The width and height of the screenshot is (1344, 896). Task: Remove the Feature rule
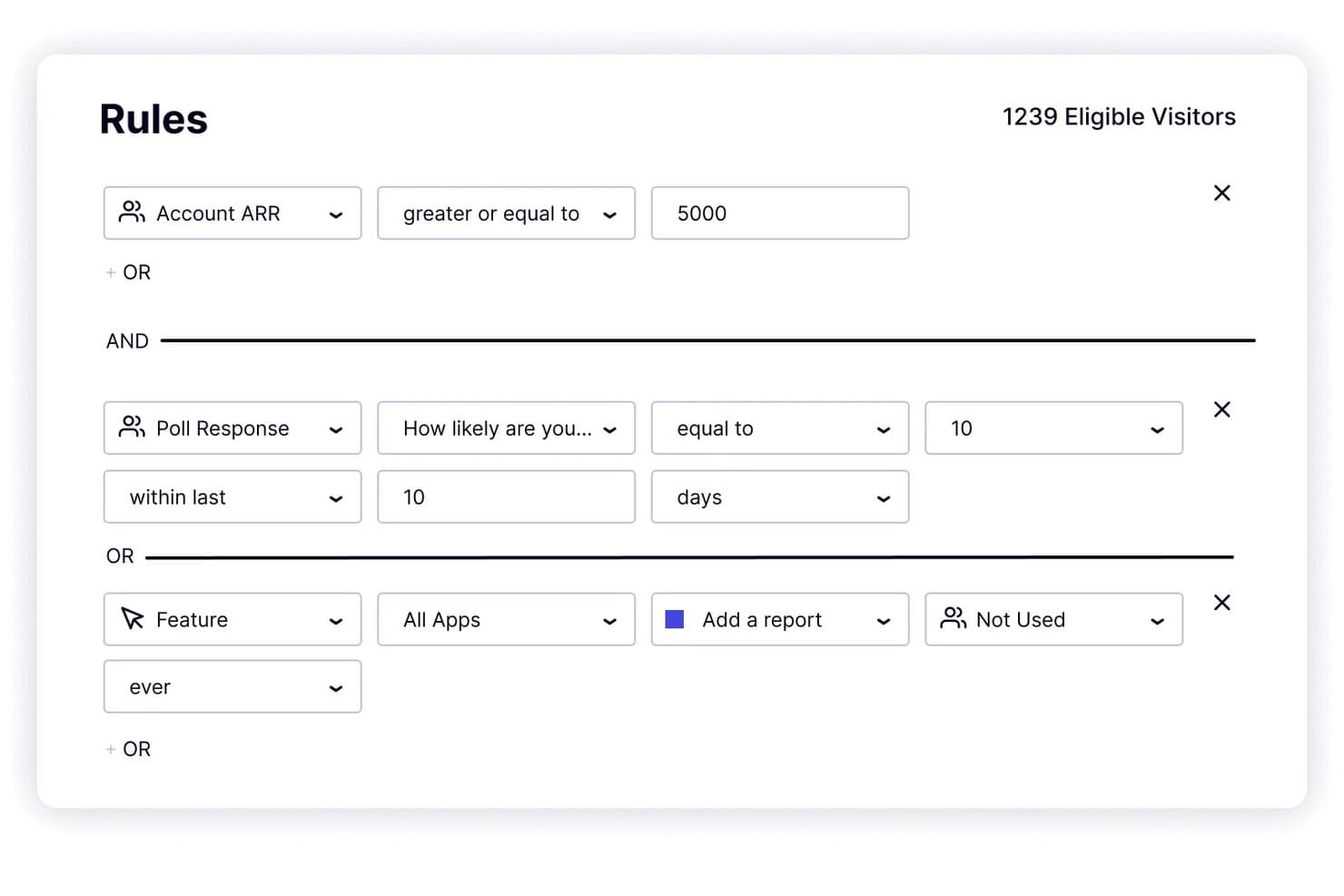click(1221, 603)
